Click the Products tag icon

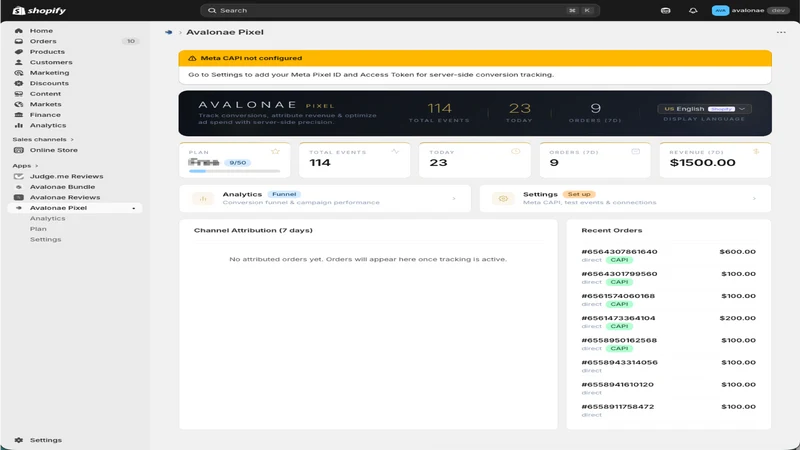click(x=19, y=52)
